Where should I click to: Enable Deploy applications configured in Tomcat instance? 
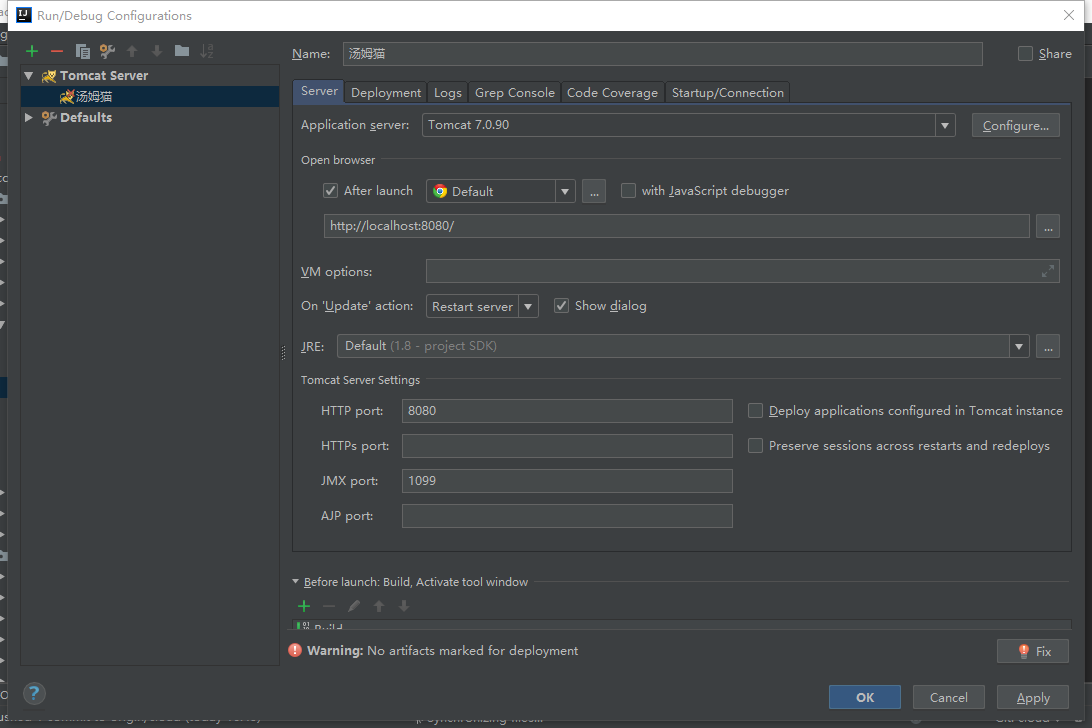point(755,411)
